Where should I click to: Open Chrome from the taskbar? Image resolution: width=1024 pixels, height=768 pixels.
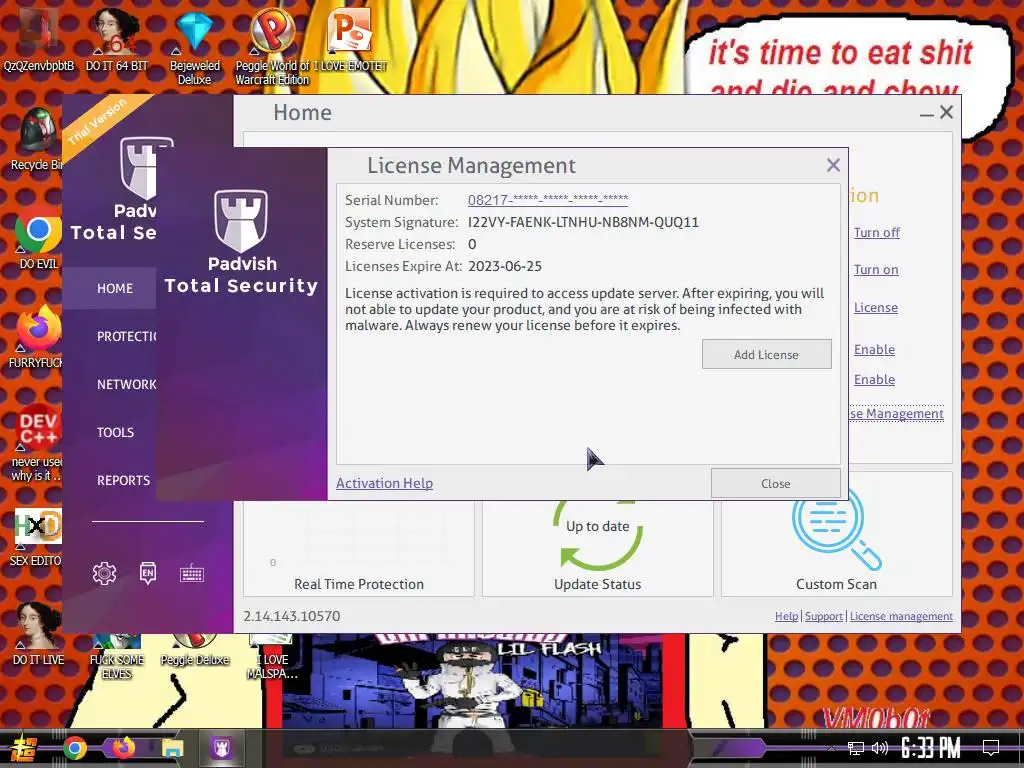(74, 748)
